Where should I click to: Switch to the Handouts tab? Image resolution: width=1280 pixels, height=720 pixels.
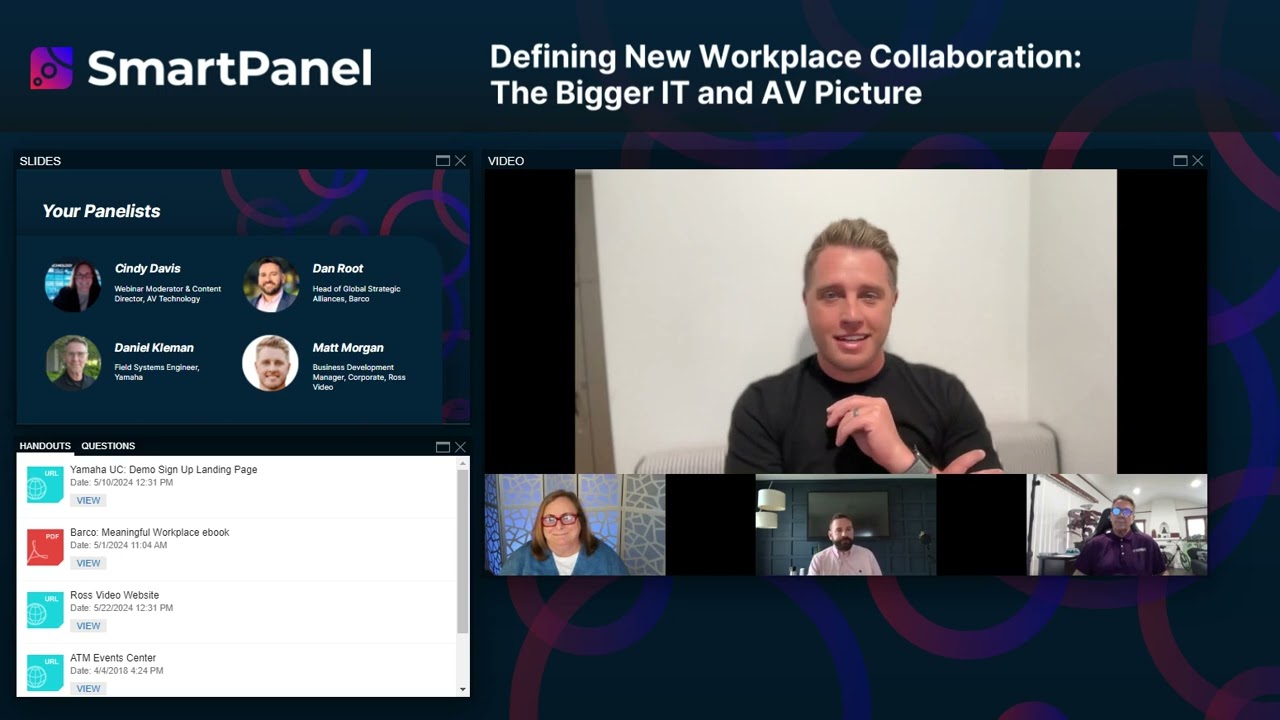coord(45,446)
